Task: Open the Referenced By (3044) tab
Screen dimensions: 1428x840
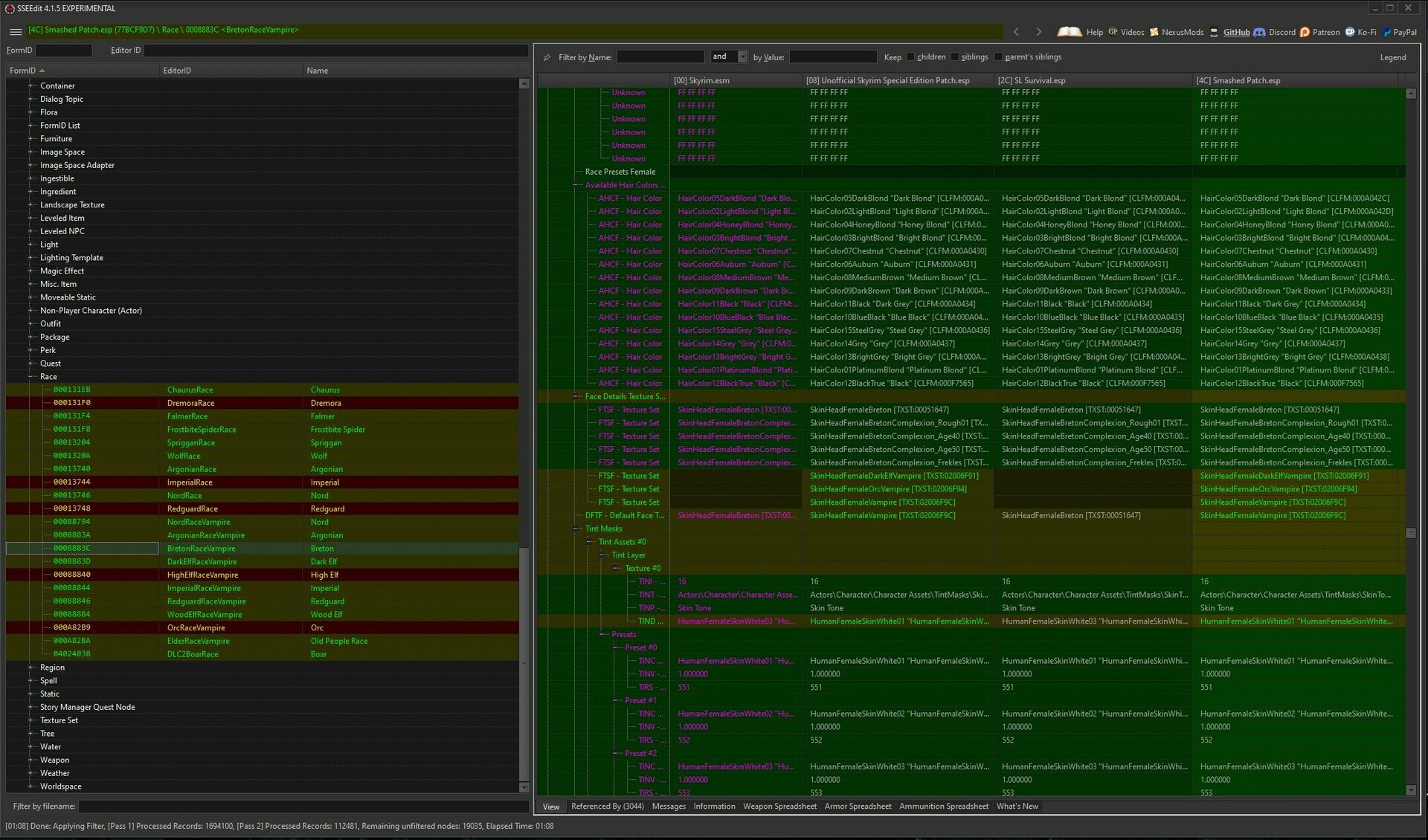Action: tap(607, 807)
